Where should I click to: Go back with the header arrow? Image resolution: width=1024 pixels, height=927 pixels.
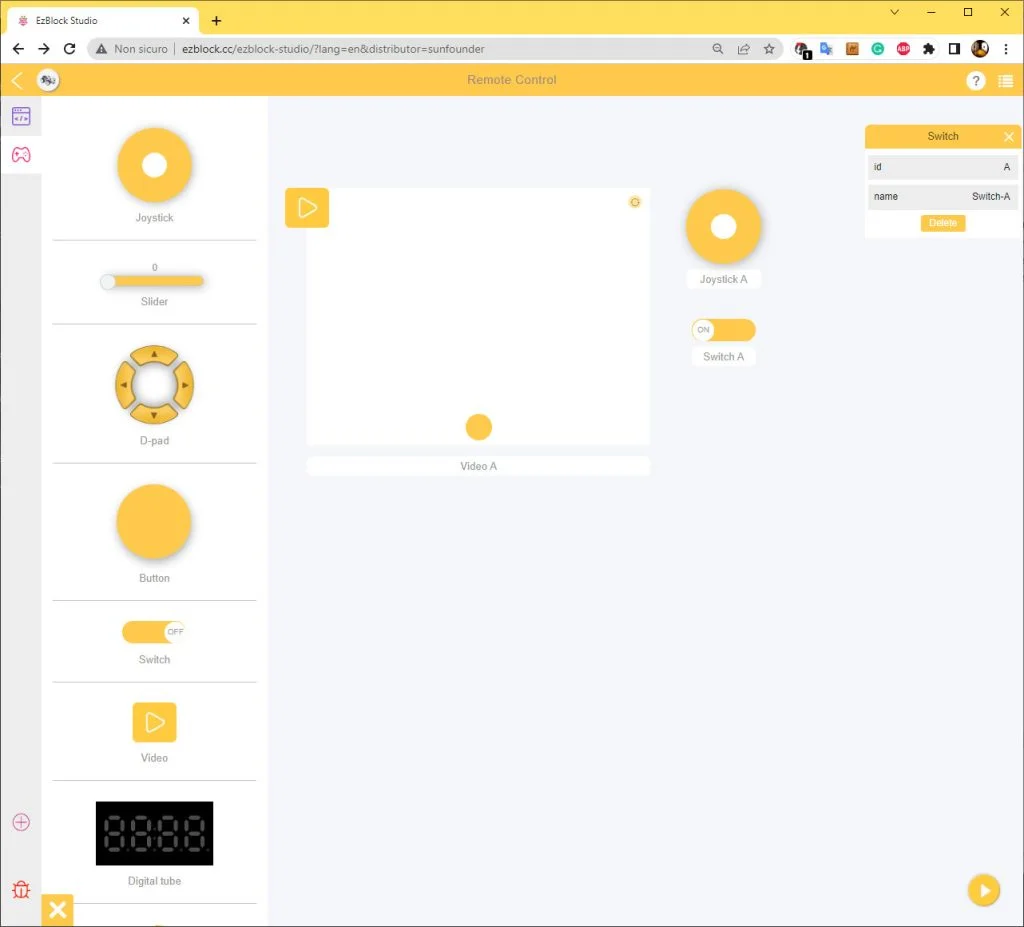coord(17,81)
